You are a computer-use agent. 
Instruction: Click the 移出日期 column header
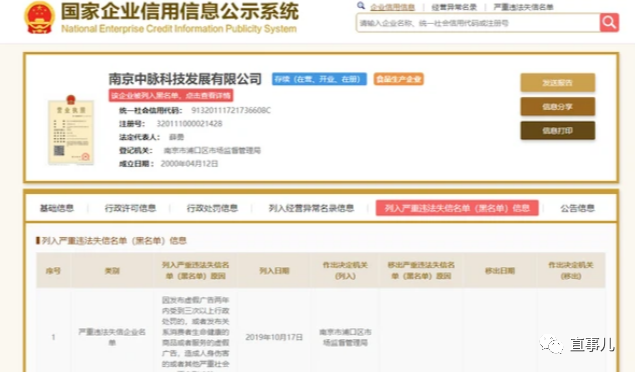500,270
